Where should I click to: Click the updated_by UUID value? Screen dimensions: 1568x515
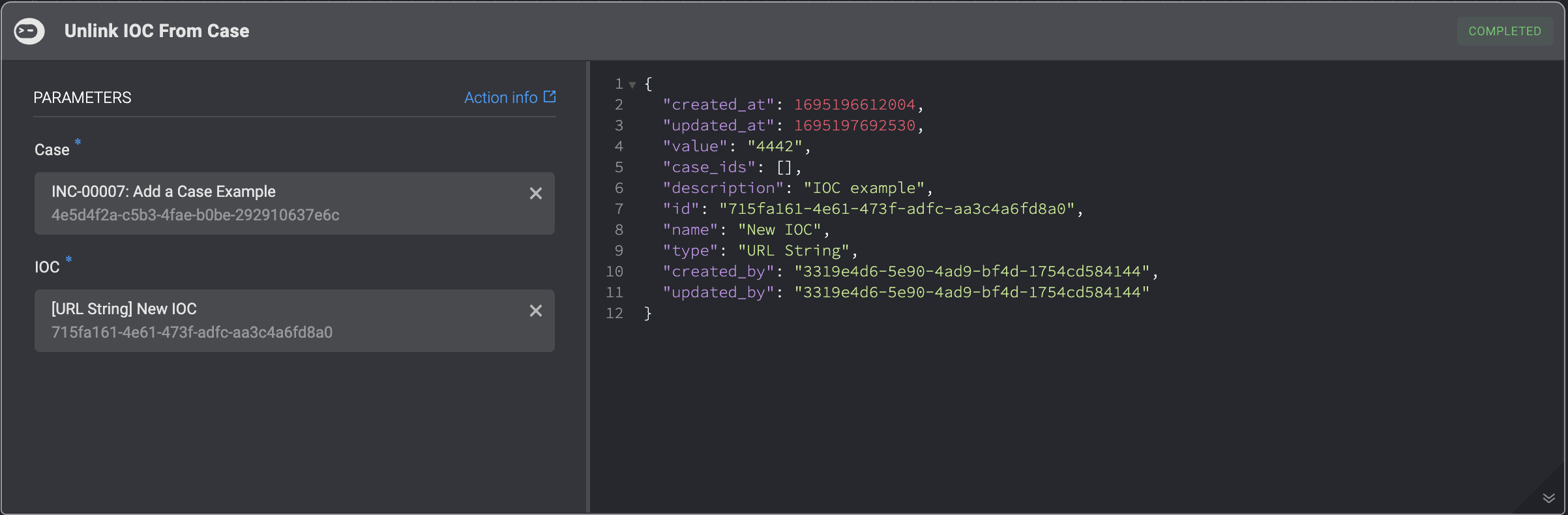(972, 292)
